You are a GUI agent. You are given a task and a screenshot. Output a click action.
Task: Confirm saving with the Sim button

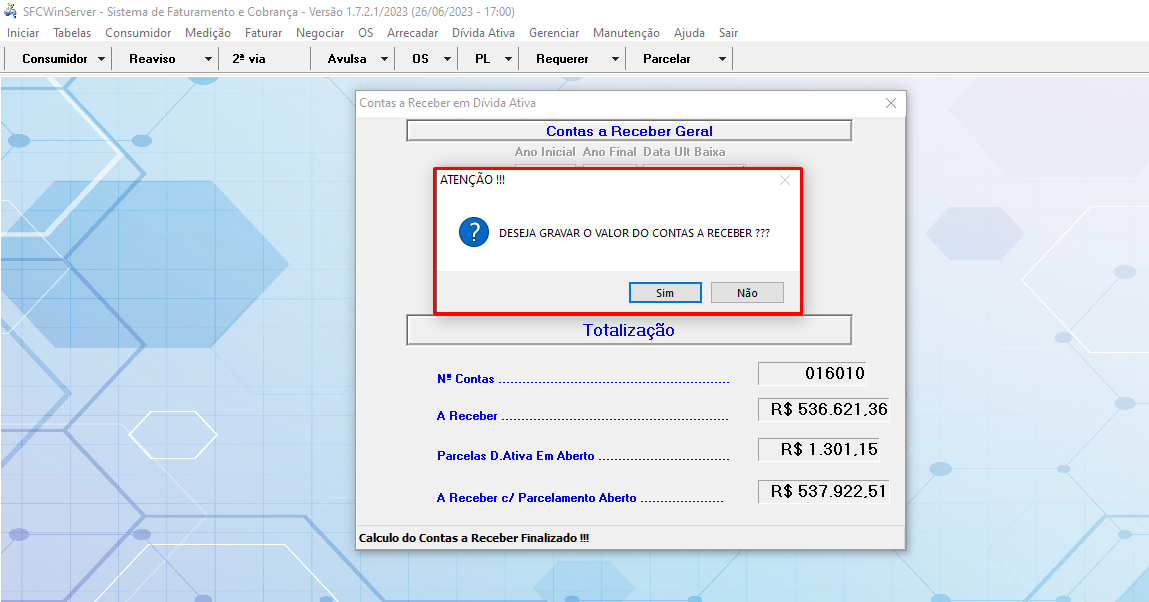[x=665, y=293]
